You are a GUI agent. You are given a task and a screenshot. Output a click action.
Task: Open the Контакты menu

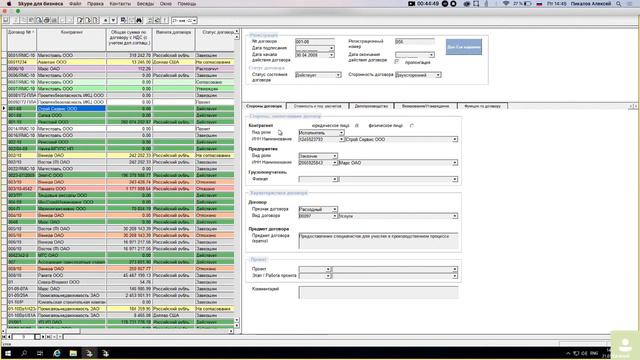click(120, 4)
